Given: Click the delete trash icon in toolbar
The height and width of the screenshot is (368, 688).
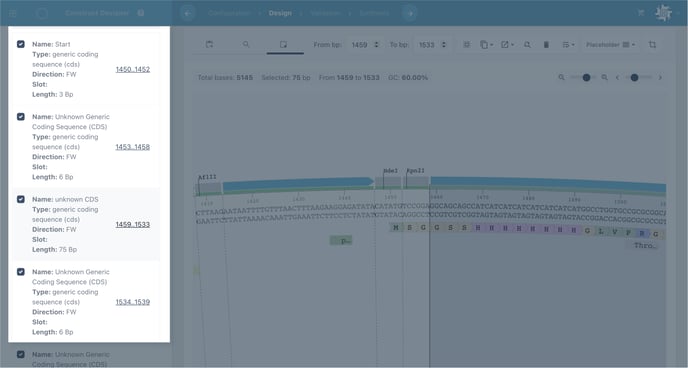Looking at the screenshot, I should 546,45.
